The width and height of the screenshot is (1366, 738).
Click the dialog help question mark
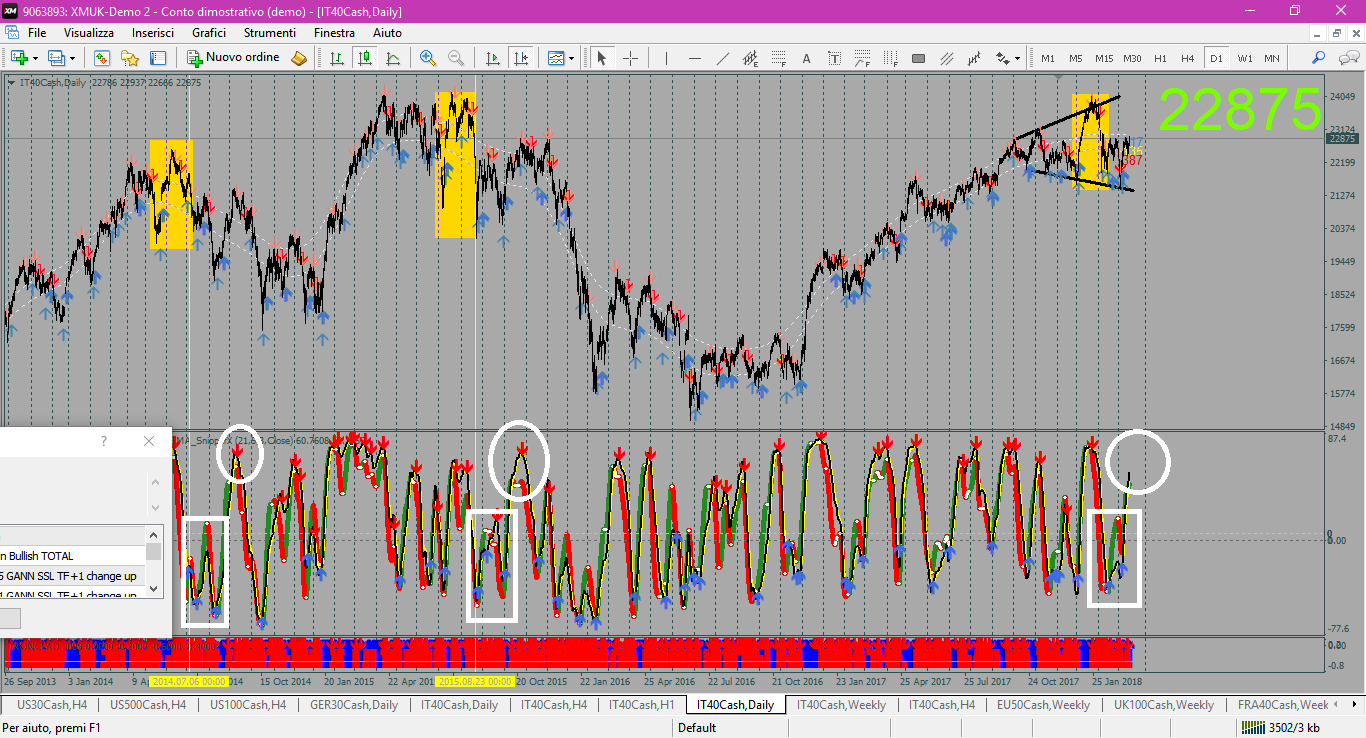click(104, 441)
